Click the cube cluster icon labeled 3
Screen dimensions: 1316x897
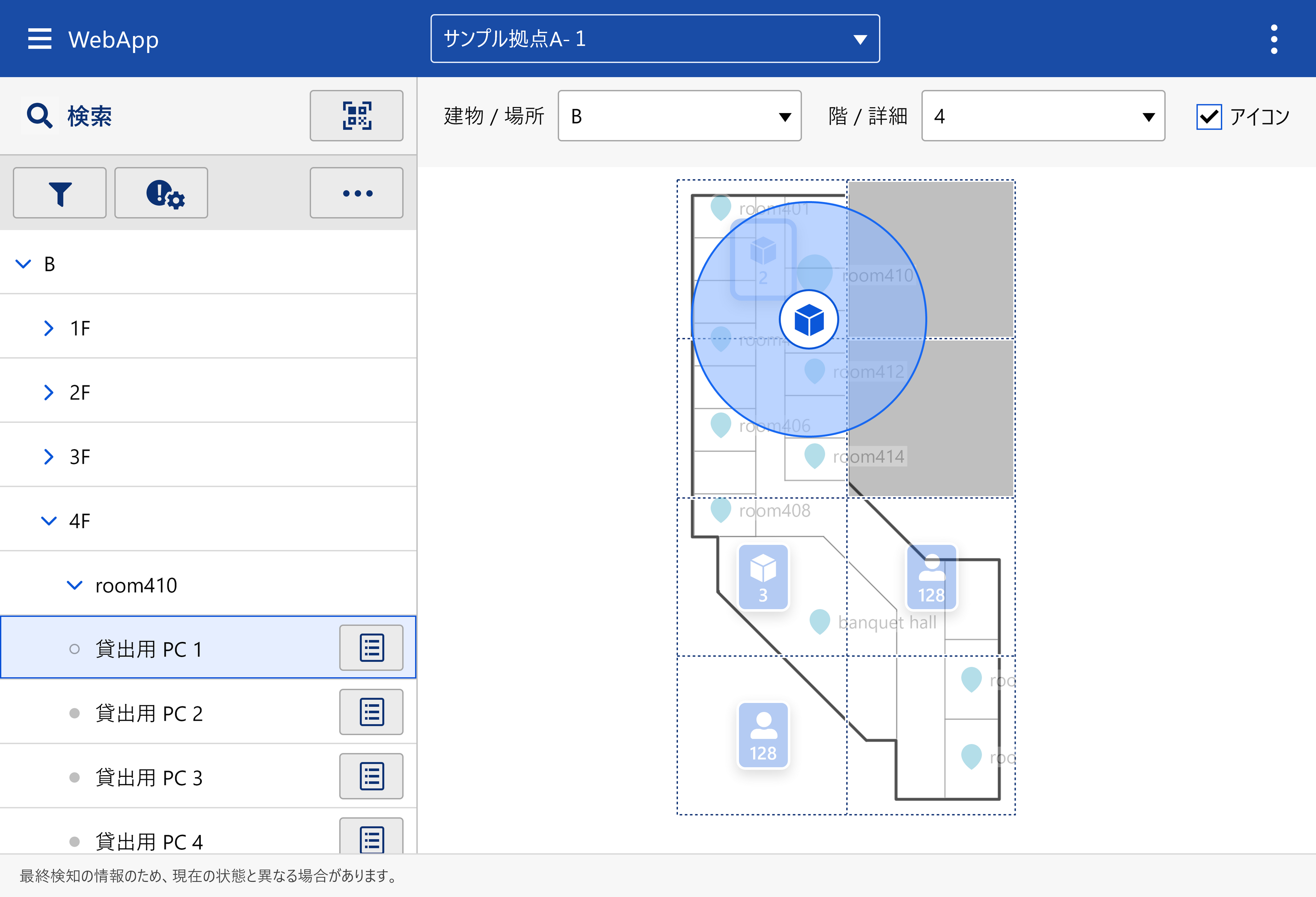(x=763, y=577)
